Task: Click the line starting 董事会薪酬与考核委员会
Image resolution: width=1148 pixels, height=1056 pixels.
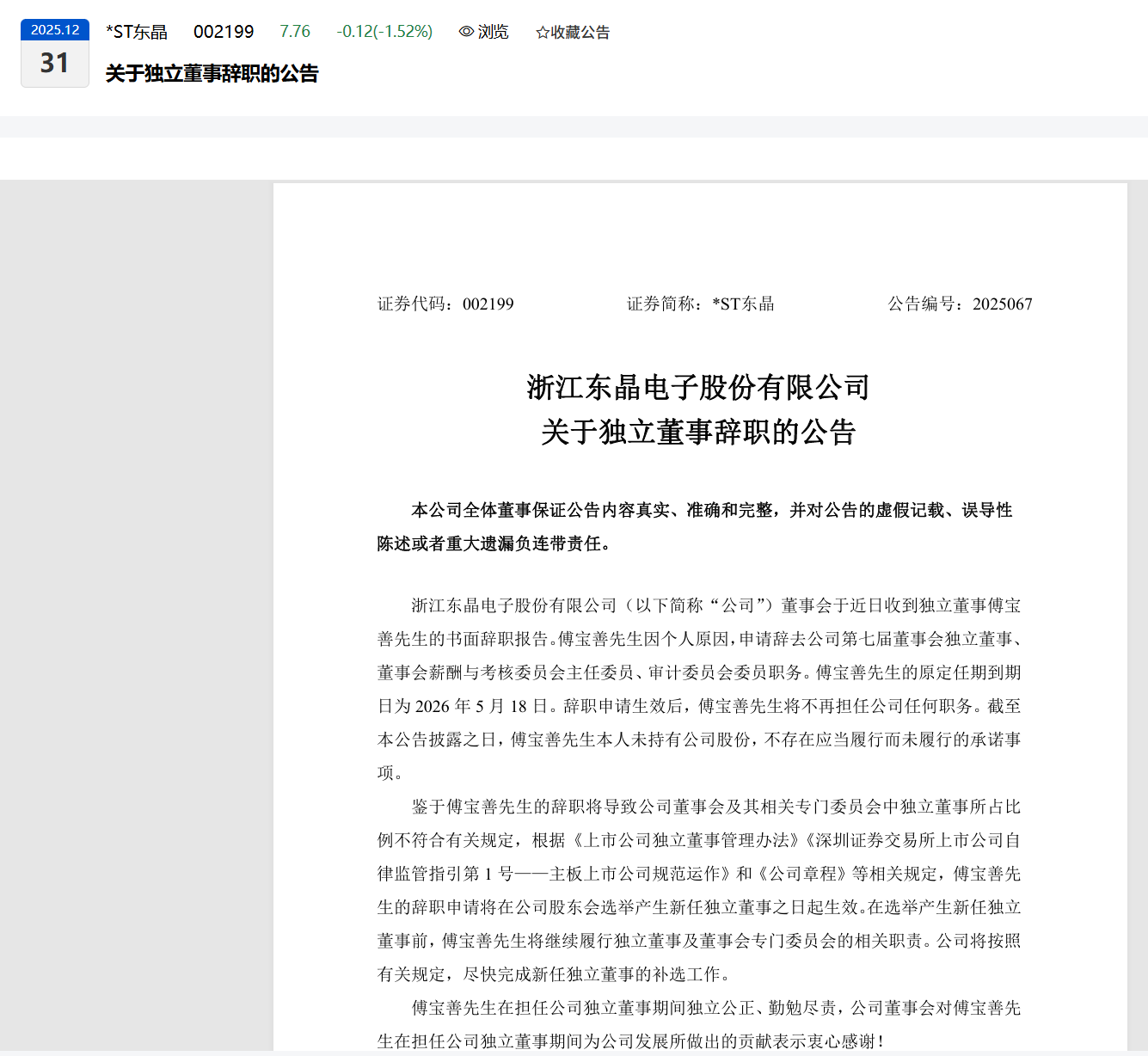Action: [x=699, y=672]
